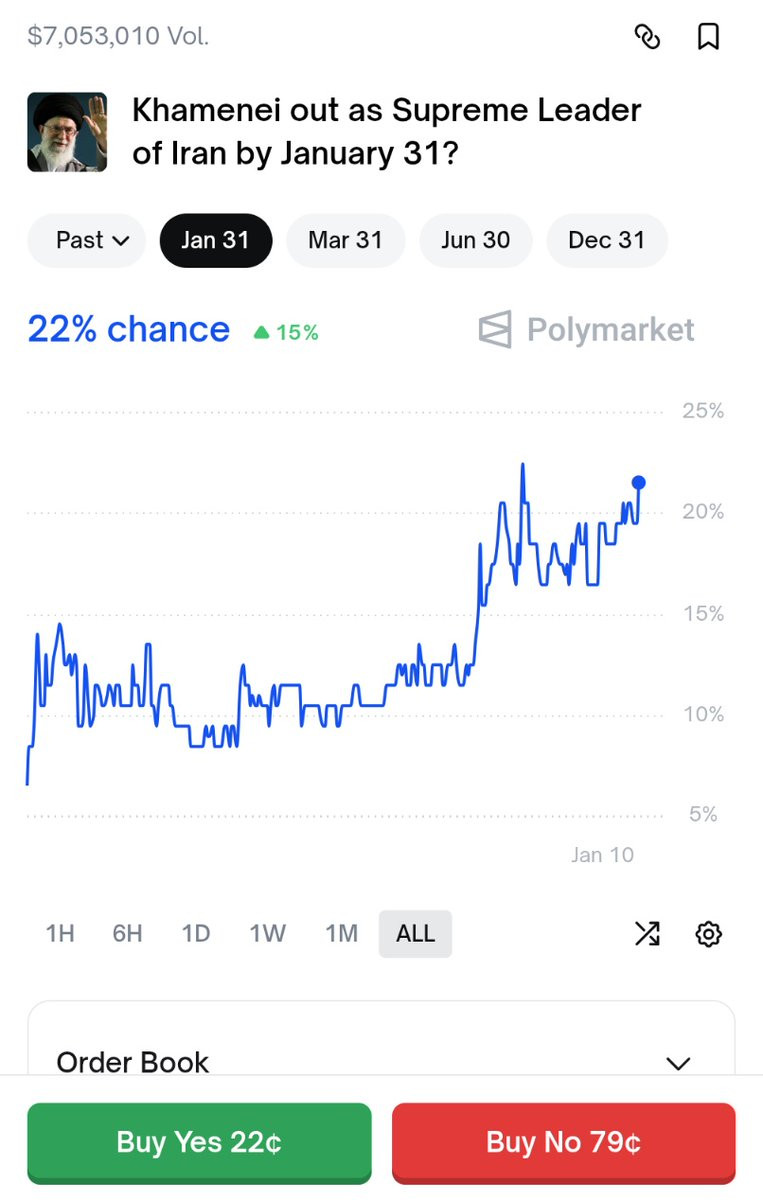Image resolution: width=763 pixels, height=1200 pixels.
Task: Choose the Dec 31 date option
Action: tap(606, 240)
